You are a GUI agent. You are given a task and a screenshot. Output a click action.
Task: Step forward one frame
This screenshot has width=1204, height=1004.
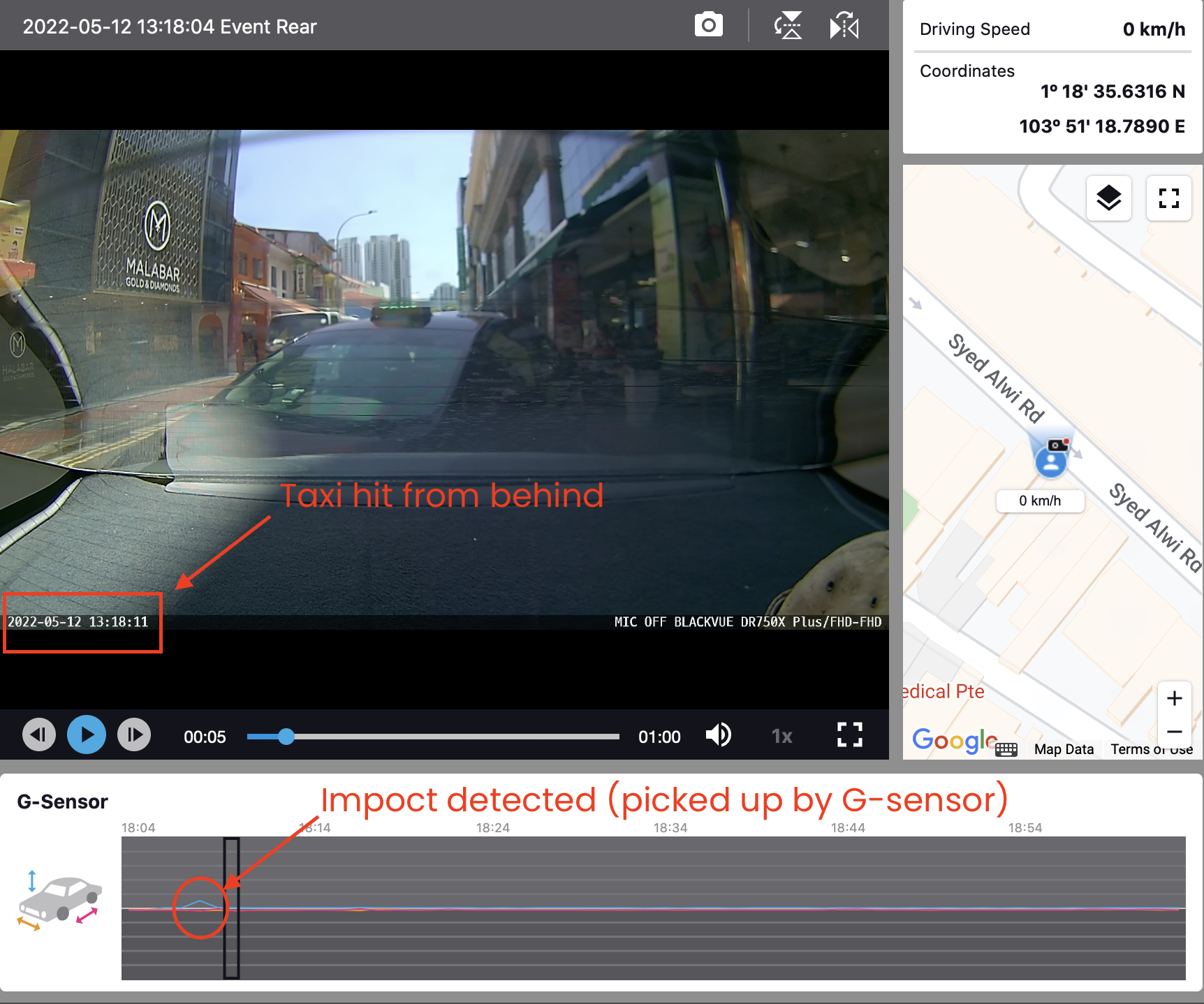134,735
